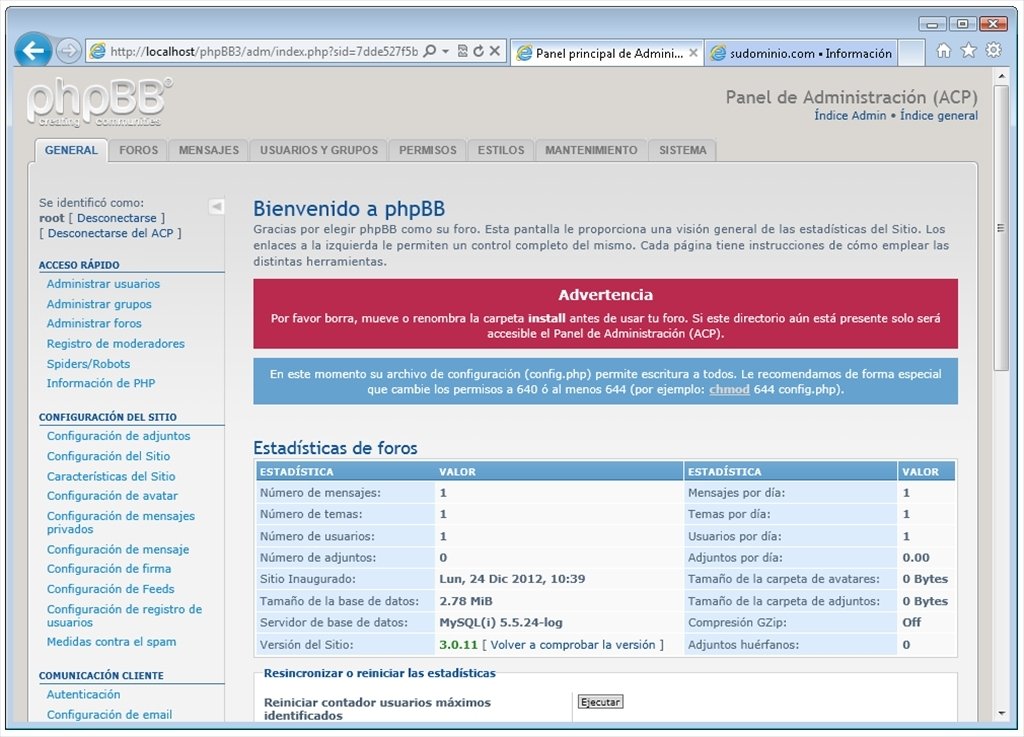1024x737 pixels.
Task: Open the ESTILOS tab
Action: (501, 150)
